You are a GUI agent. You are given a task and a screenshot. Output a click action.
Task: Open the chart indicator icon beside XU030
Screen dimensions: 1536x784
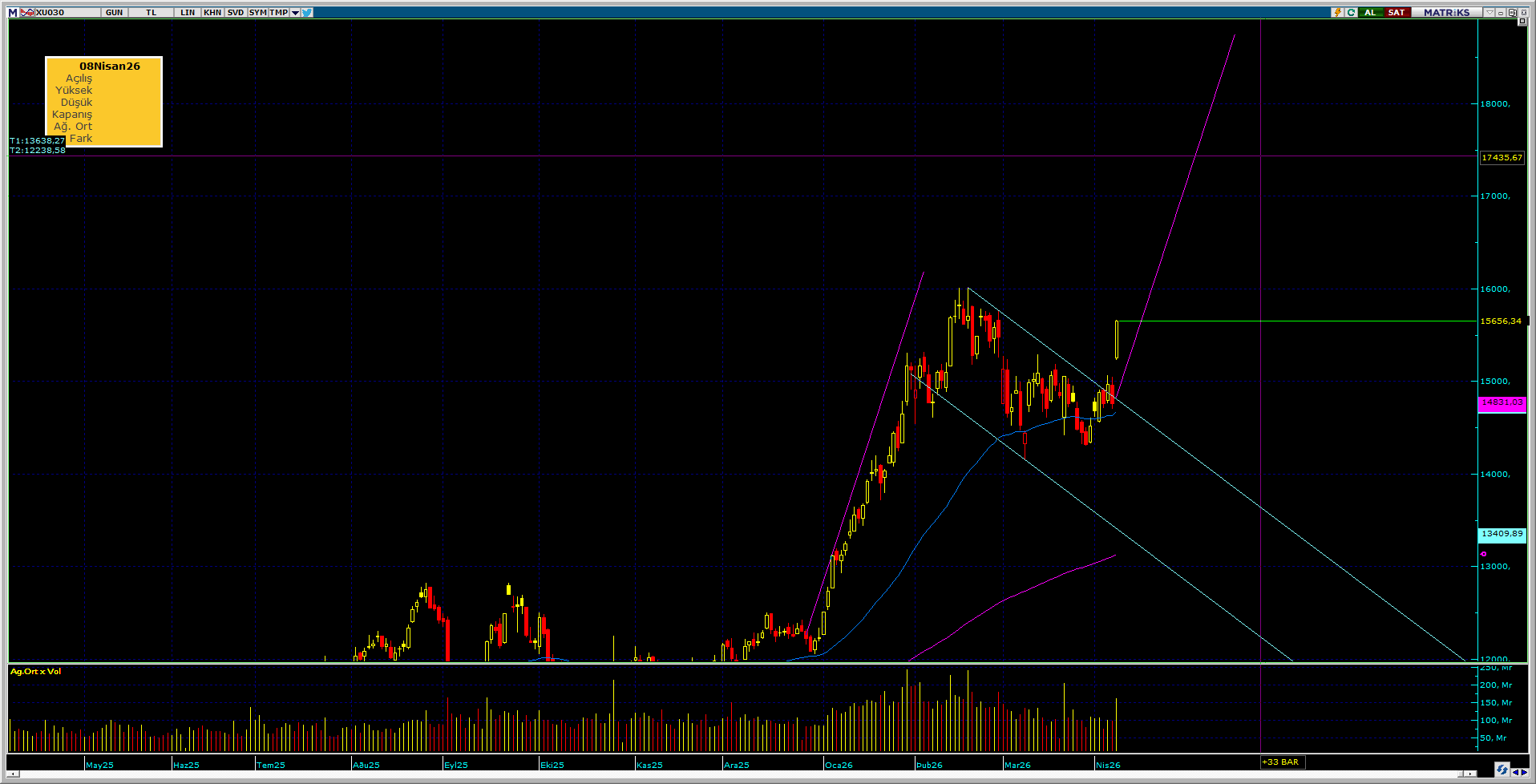(27, 12)
